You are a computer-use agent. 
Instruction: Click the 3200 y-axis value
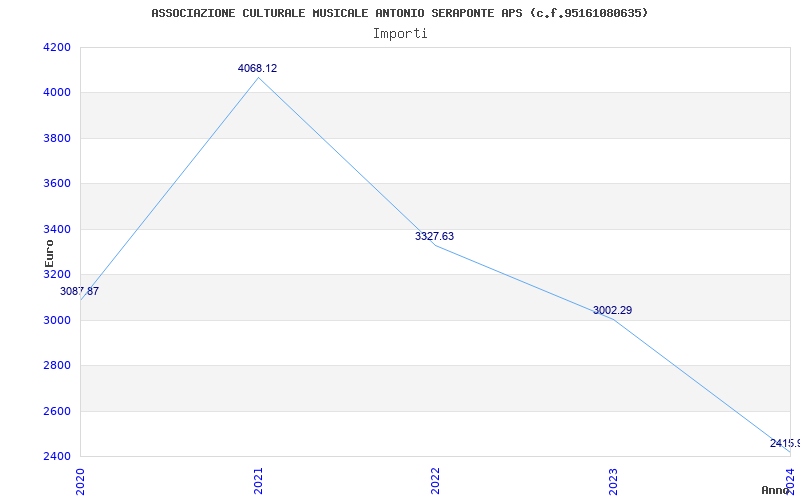coord(55,274)
